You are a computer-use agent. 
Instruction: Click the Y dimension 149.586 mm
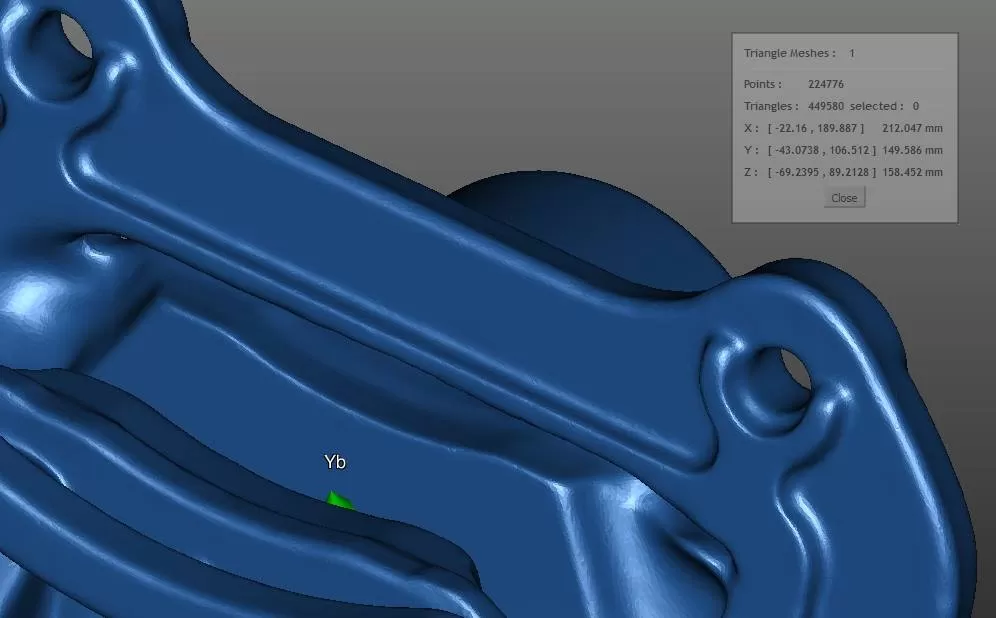(x=913, y=150)
